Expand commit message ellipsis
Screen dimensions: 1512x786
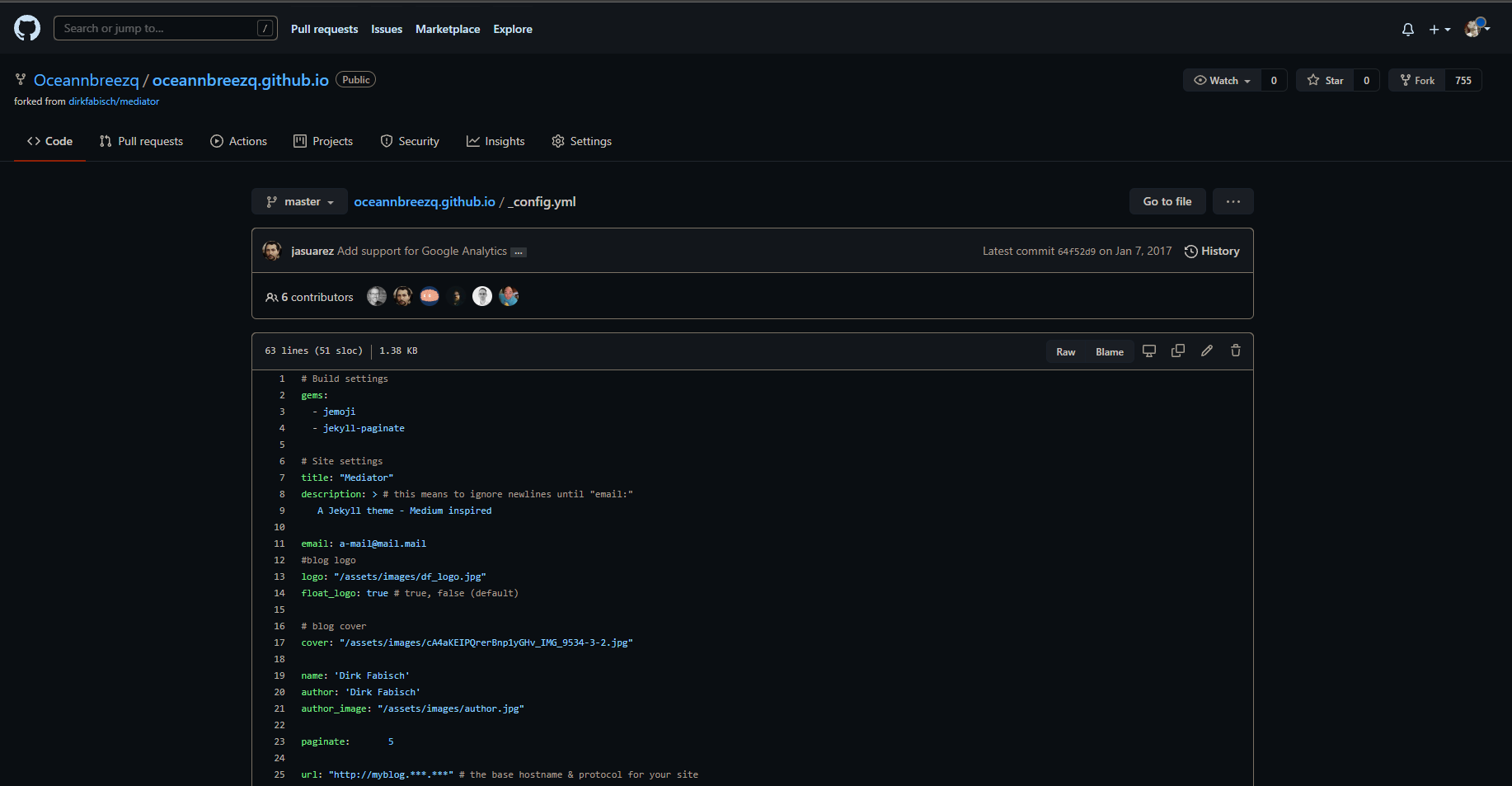coord(519,252)
